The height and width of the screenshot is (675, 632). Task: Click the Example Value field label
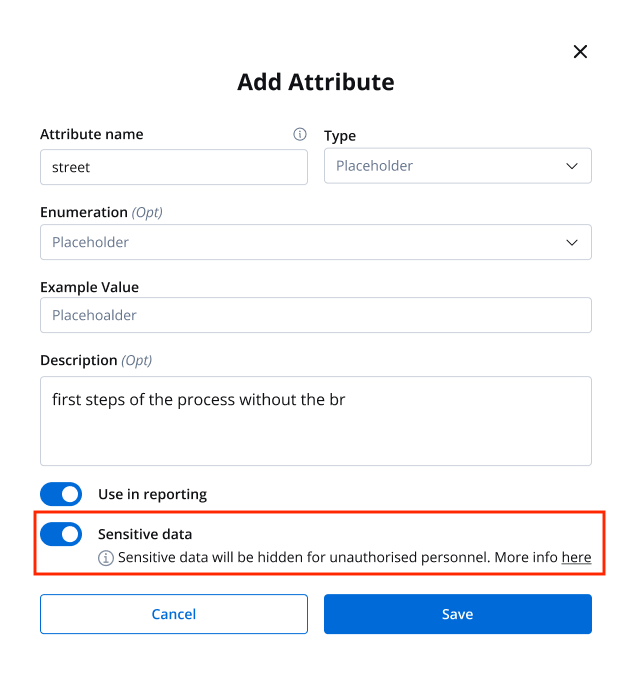point(90,287)
